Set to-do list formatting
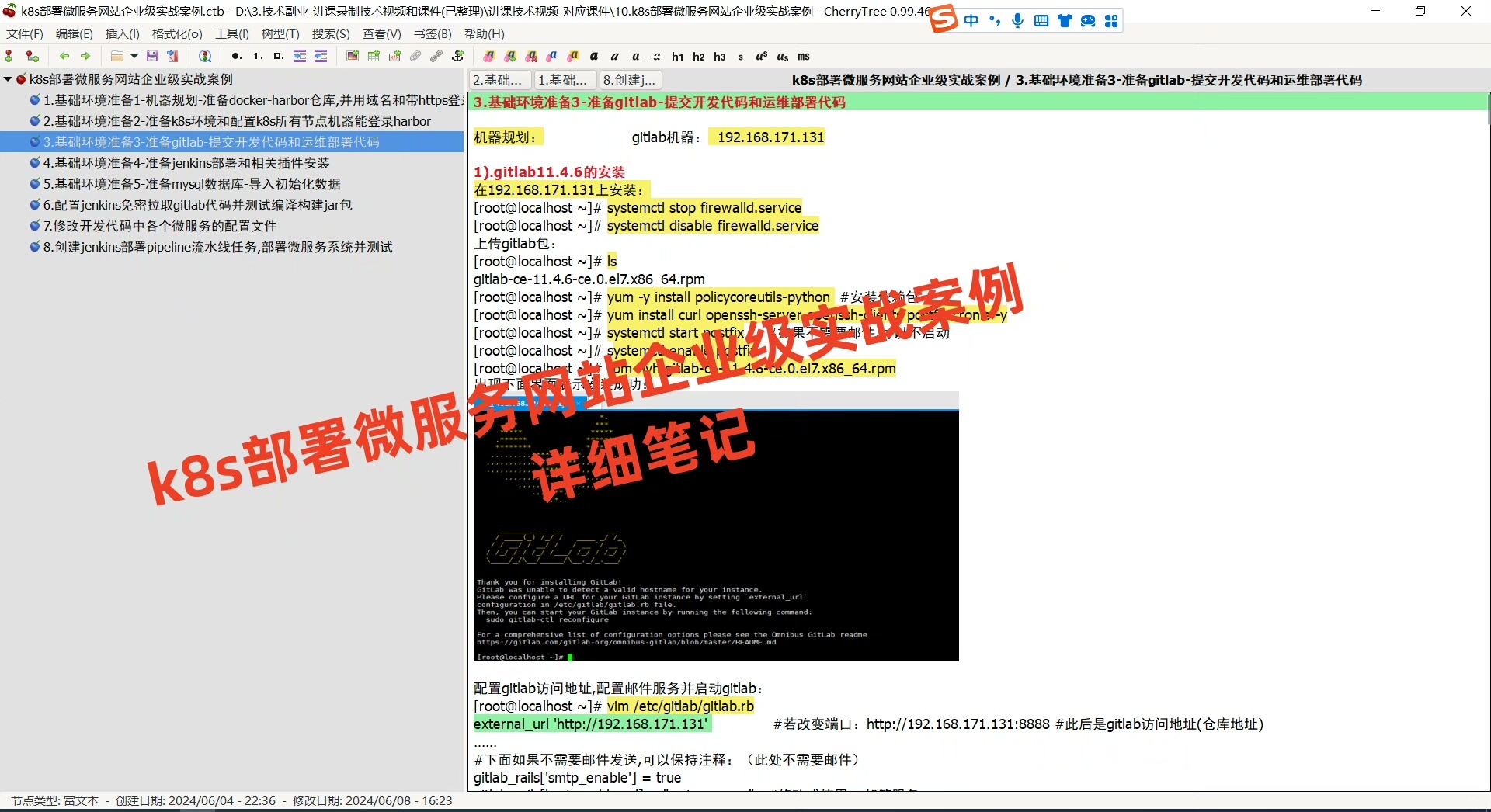The width and height of the screenshot is (1491, 812). [279, 56]
